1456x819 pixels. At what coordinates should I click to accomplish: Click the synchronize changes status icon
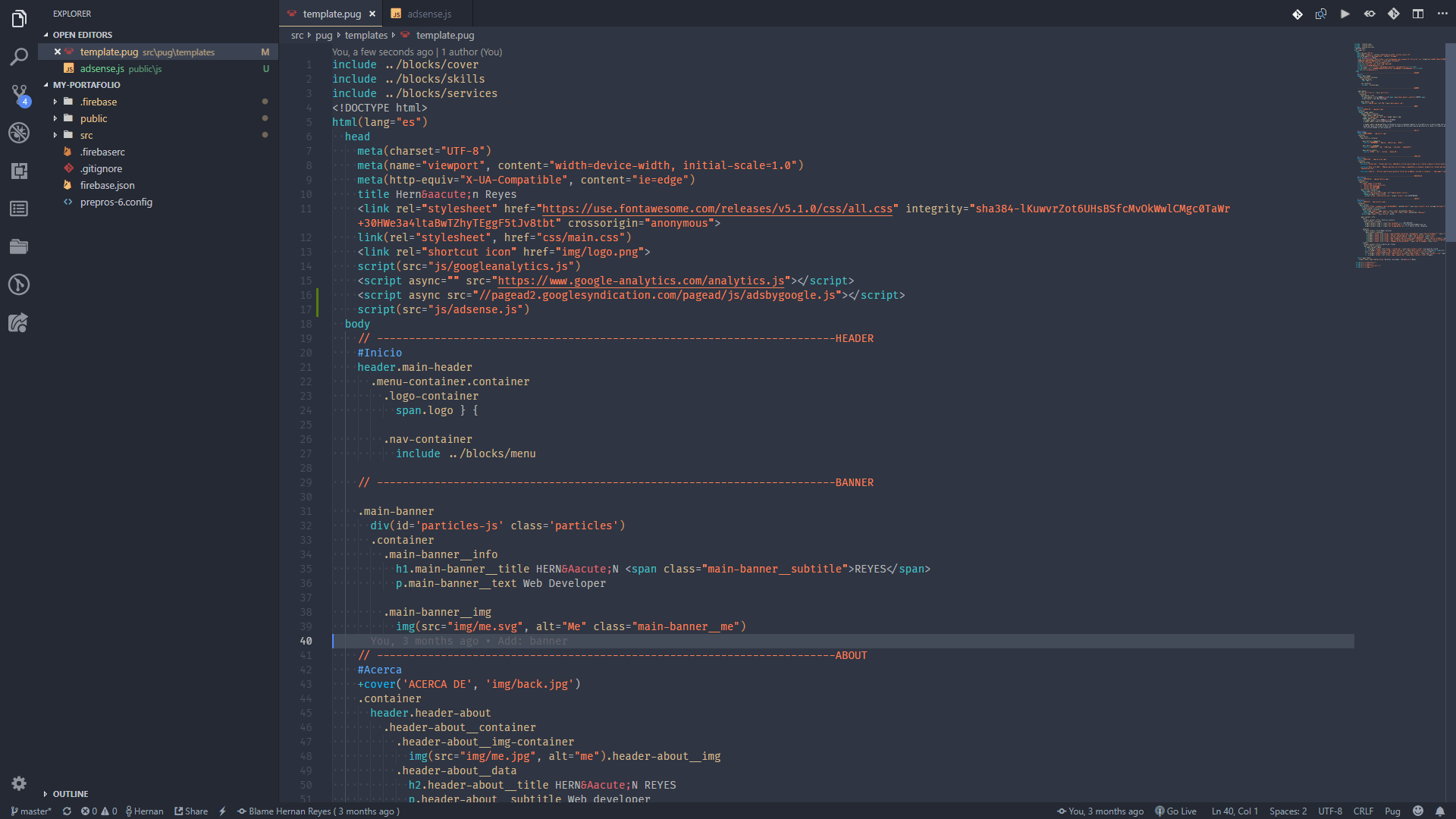(67, 811)
